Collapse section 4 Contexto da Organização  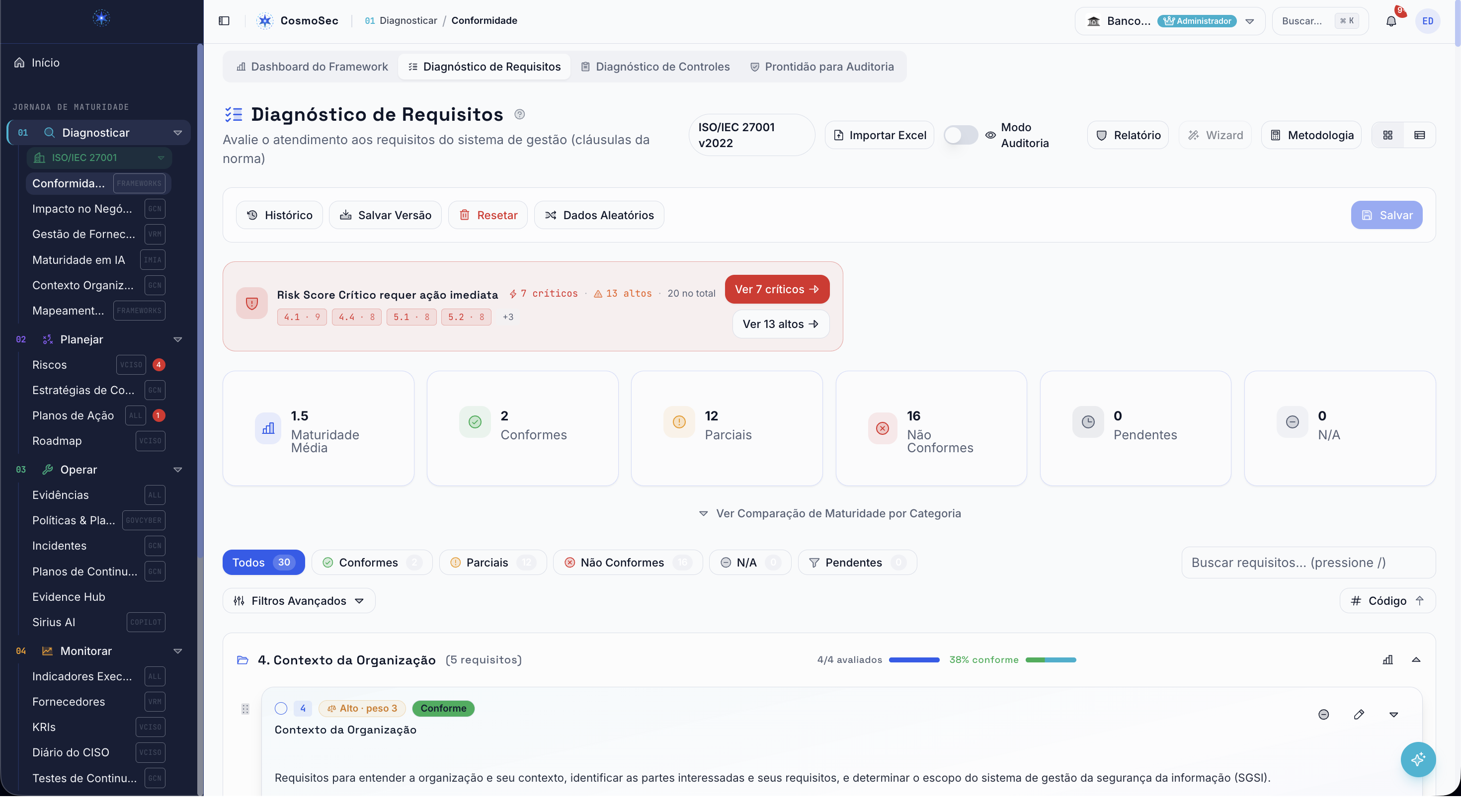click(x=1416, y=659)
